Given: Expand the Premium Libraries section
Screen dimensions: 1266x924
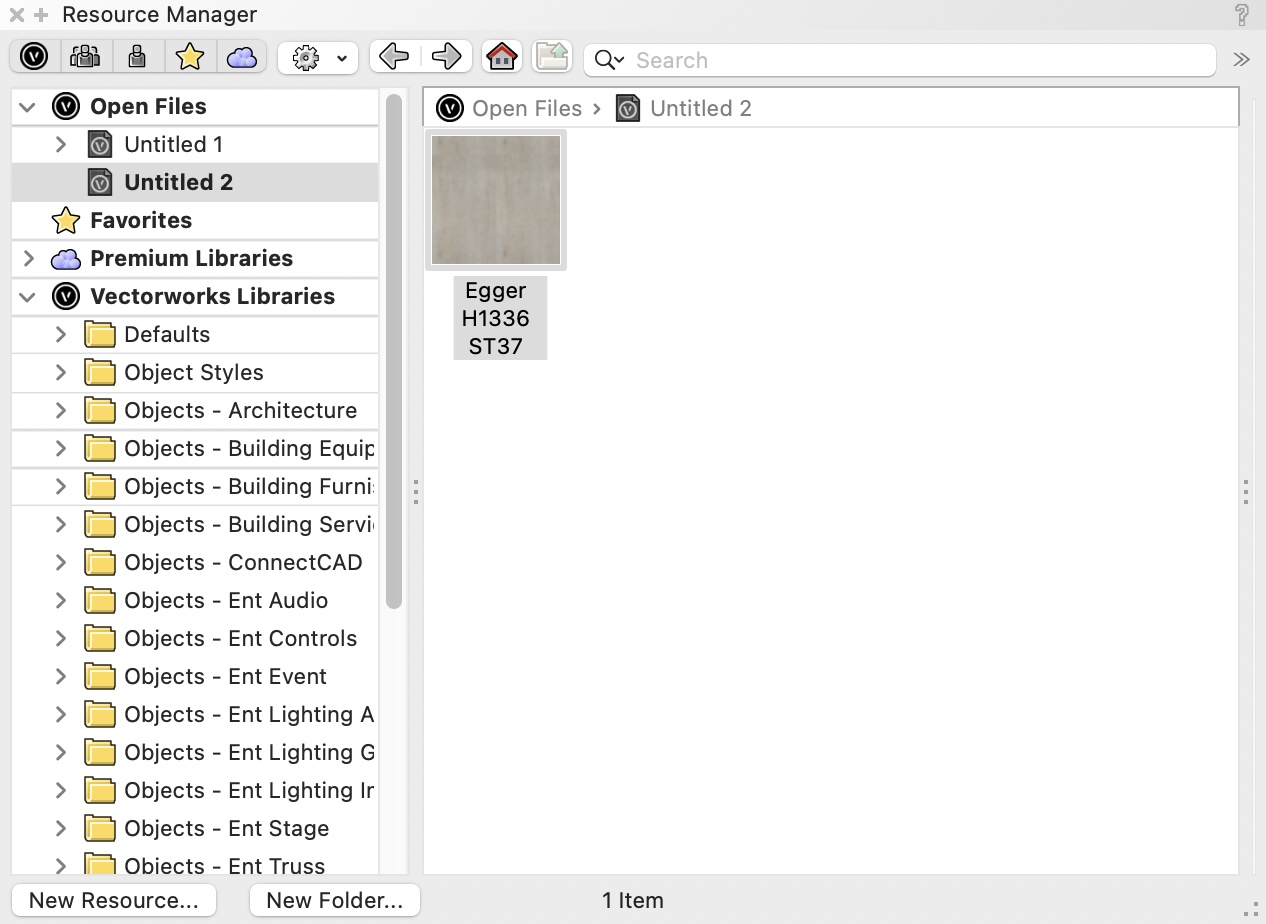Looking at the screenshot, I should (x=29, y=258).
